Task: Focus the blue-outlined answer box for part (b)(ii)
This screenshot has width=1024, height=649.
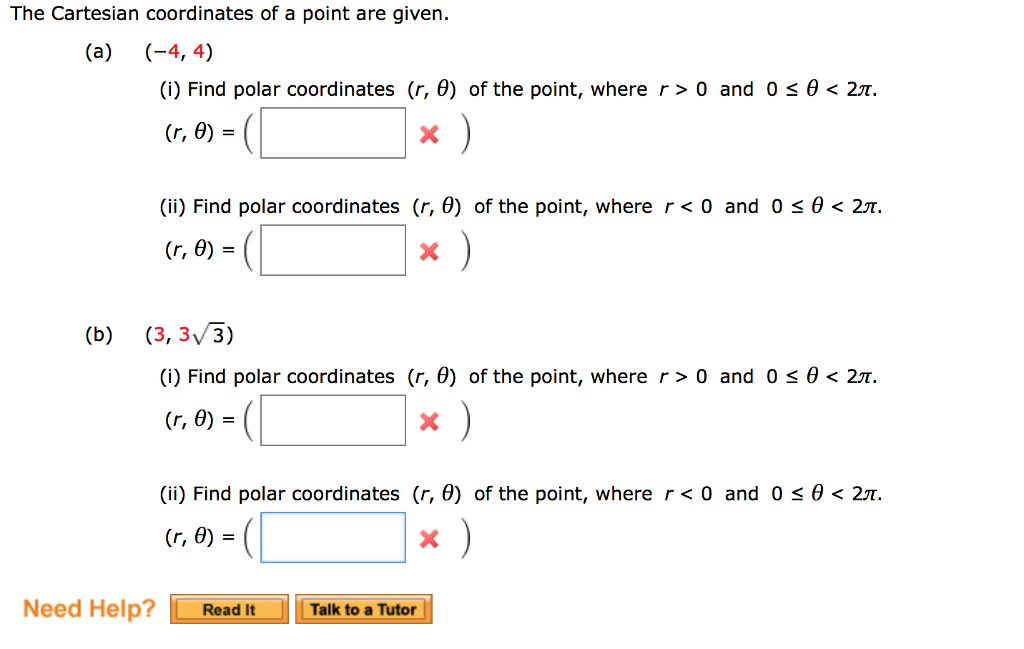Action: coord(333,537)
